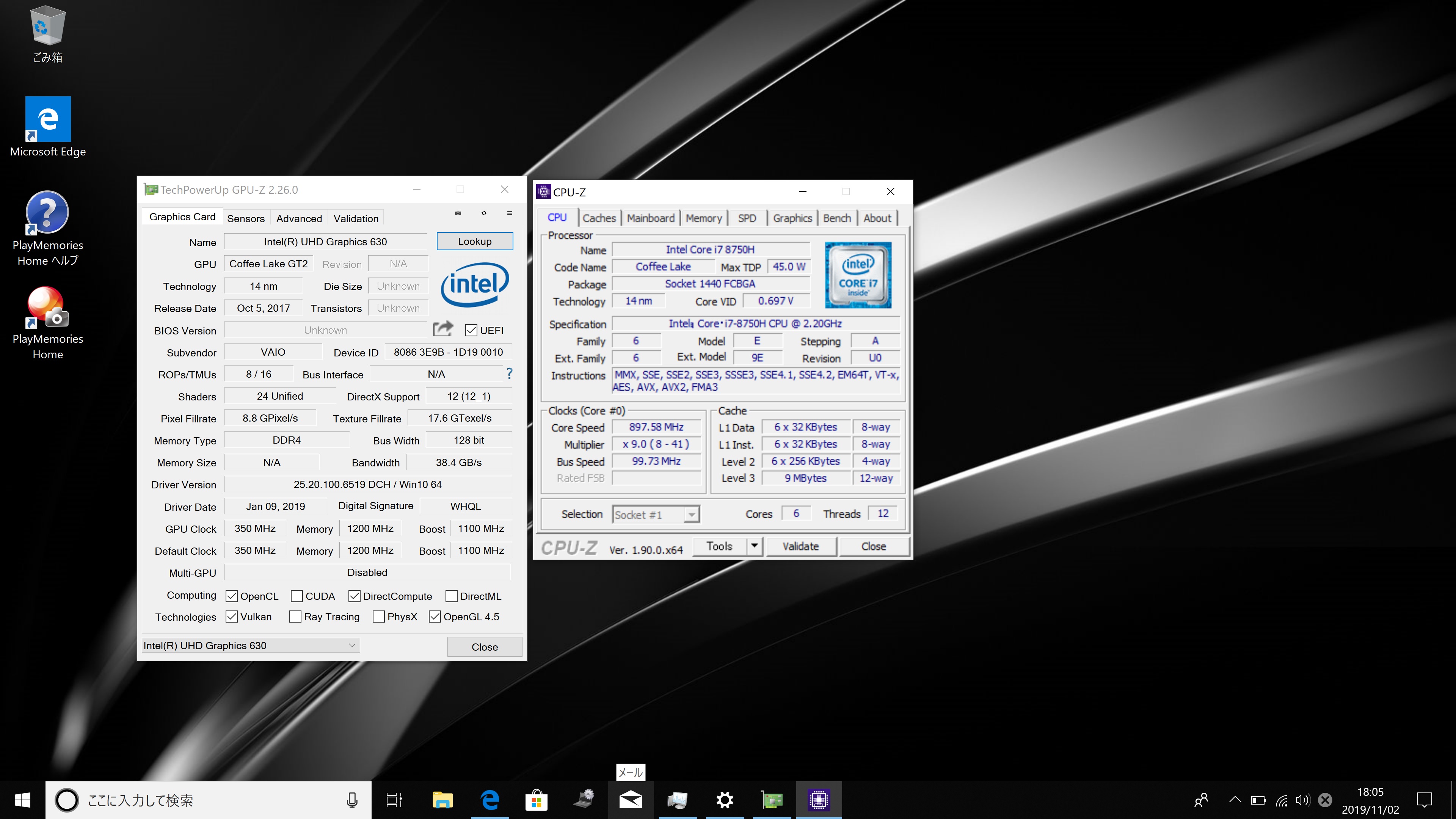This screenshot has height=819, width=1456.
Task: Open Settings gear on the taskbar
Action: point(725,800)
